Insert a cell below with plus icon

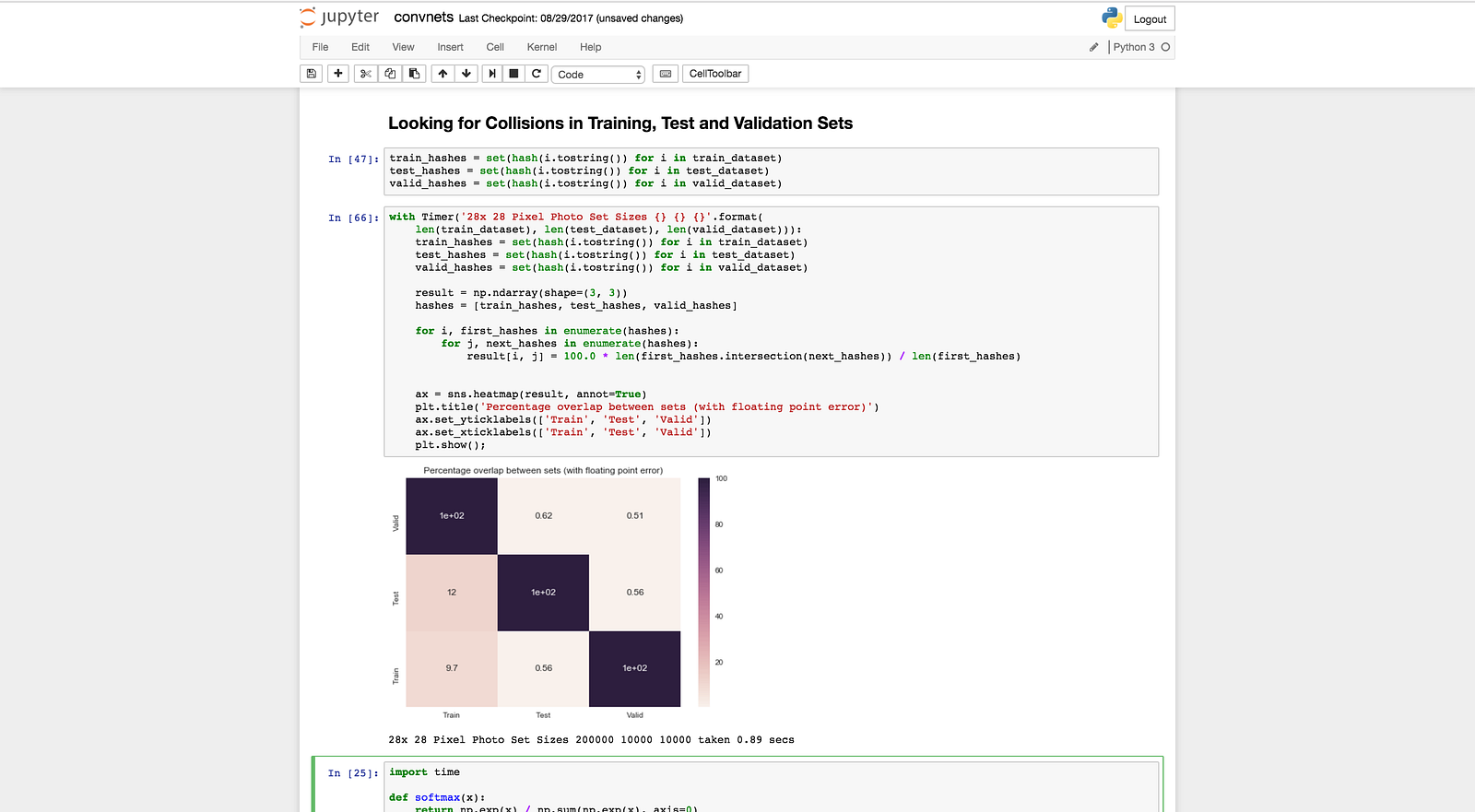[x=338, y=74]
